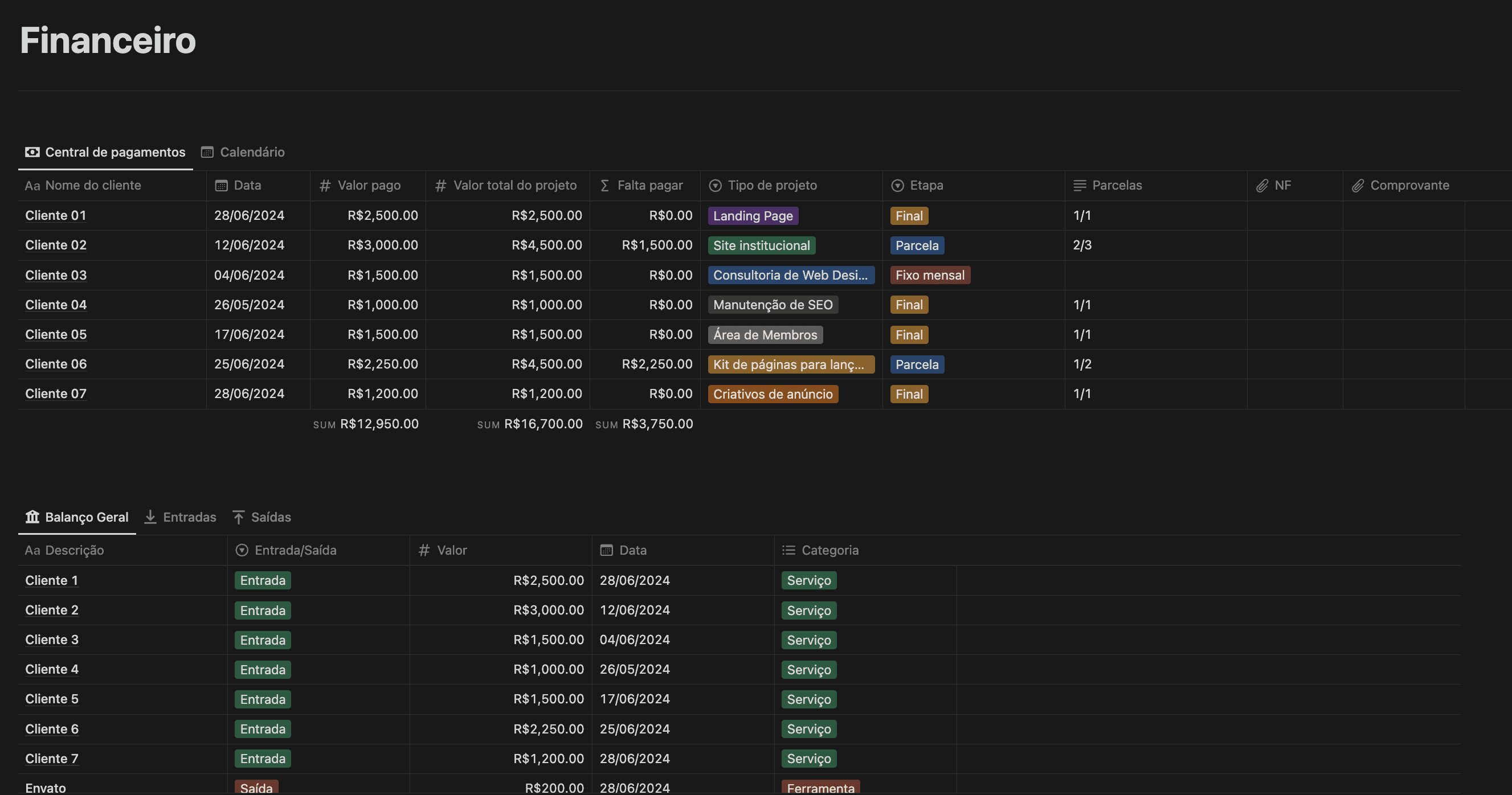This screenshot has height=795, width=1512.
Task: Click the Valor pago sum total R$12,950.00
Action: click(379, 424)
